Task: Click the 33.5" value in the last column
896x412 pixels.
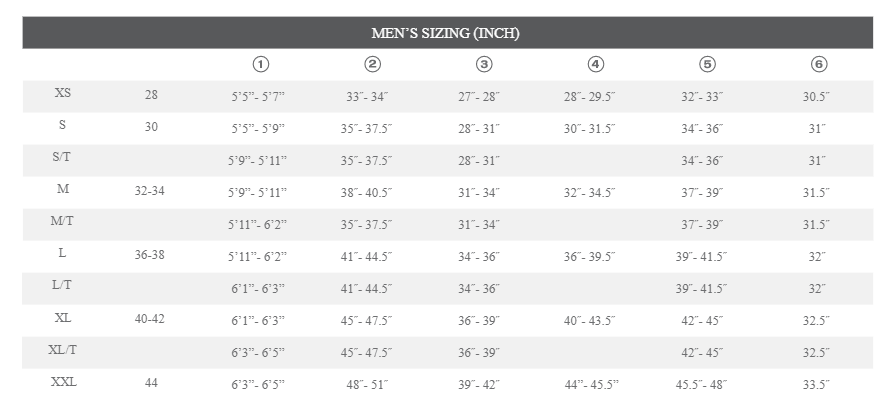Action: click(816, 384)
